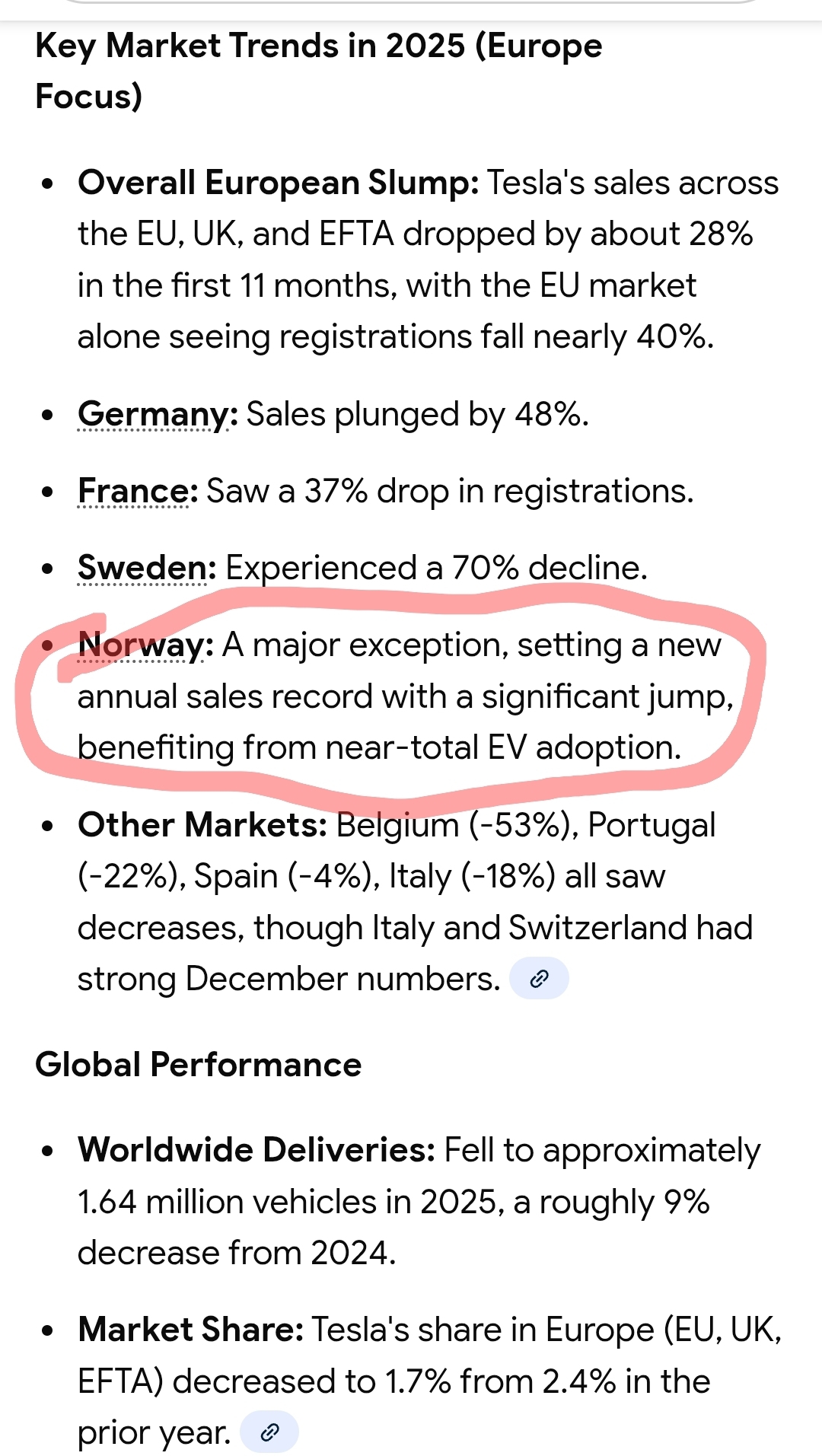Click the 'Sales plunged by 48%' text
822x1456 pixels.
point(417,415)
